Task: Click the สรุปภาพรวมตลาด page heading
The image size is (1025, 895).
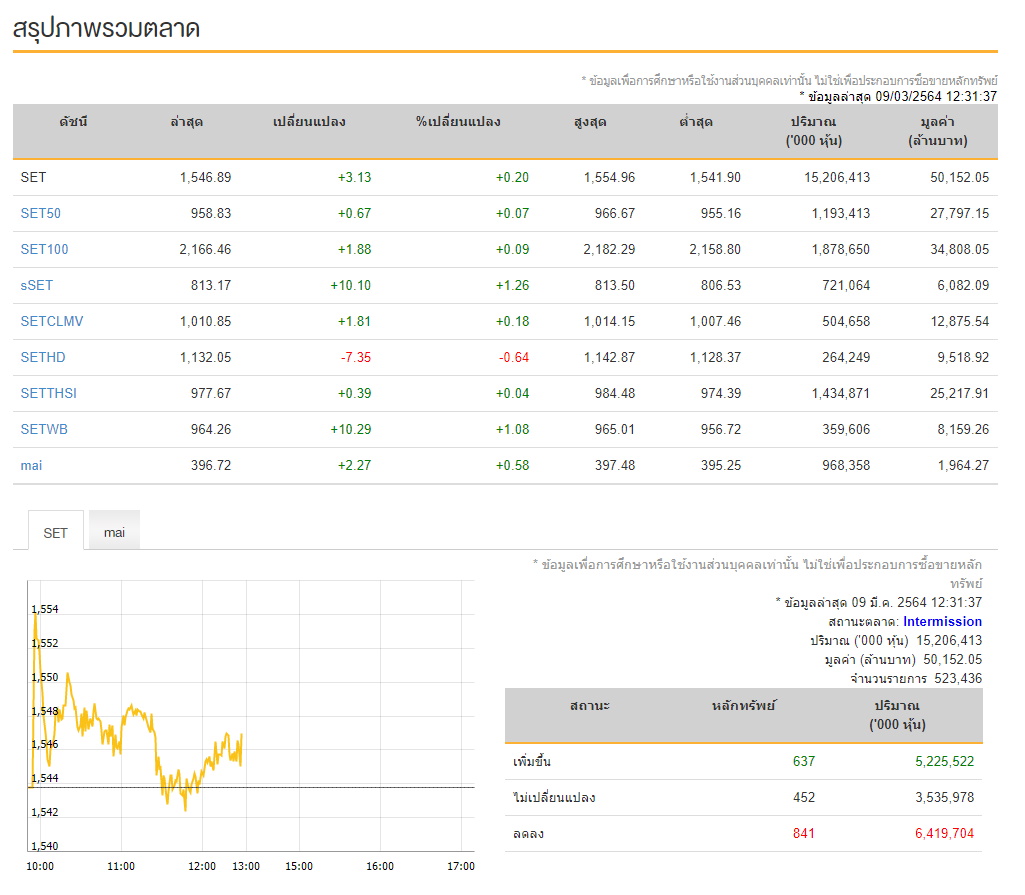Action: (106, 29)
